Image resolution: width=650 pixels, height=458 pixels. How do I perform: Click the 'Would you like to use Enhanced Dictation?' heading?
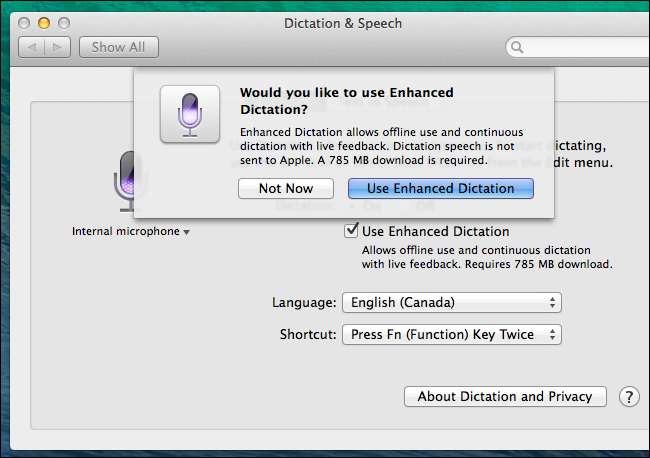point(347,101)
